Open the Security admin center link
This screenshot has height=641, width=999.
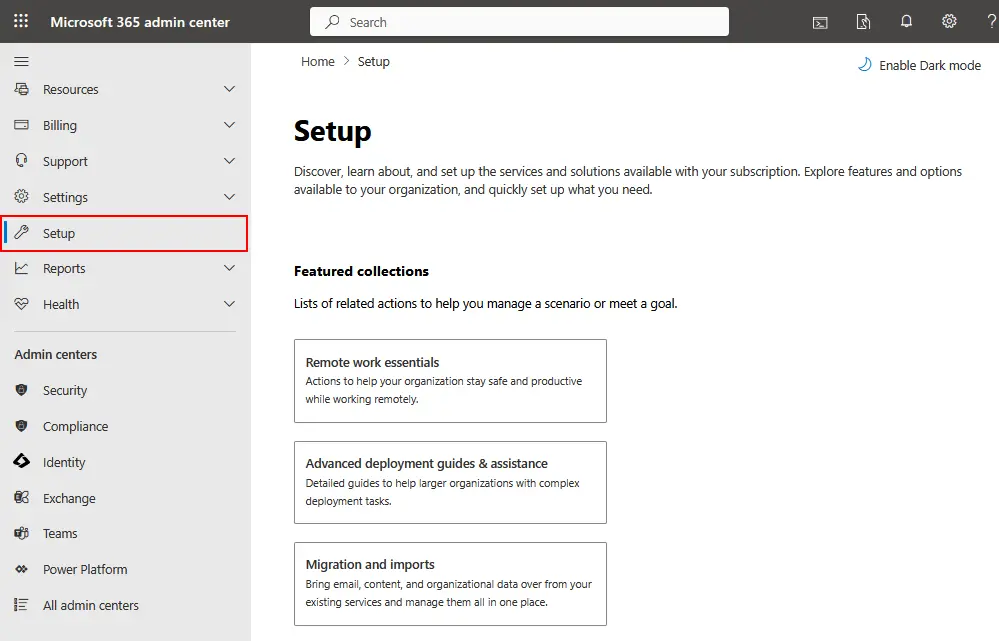coord(64,391)
